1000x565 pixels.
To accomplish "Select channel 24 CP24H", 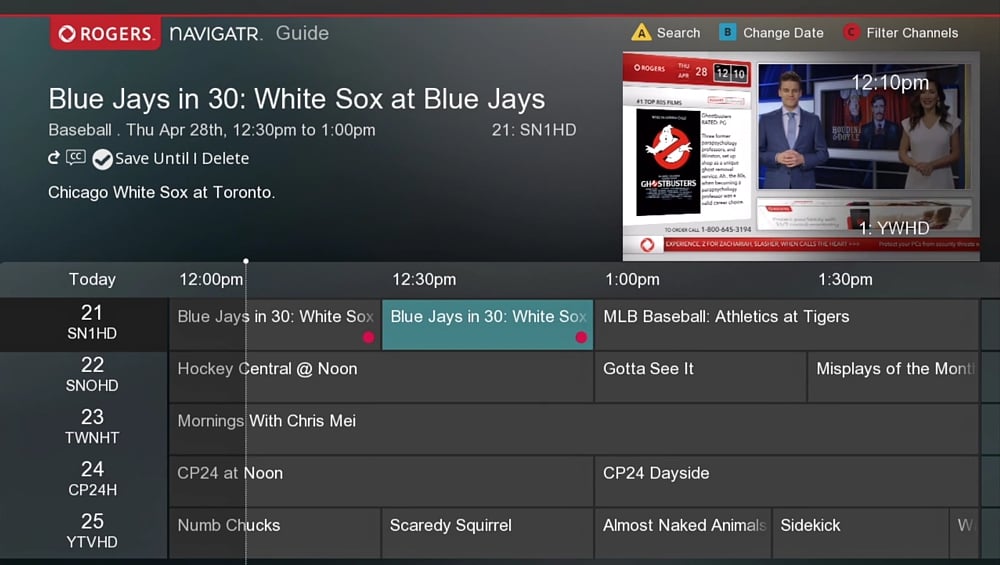I will pyautogui.click(x=85, y=480).
